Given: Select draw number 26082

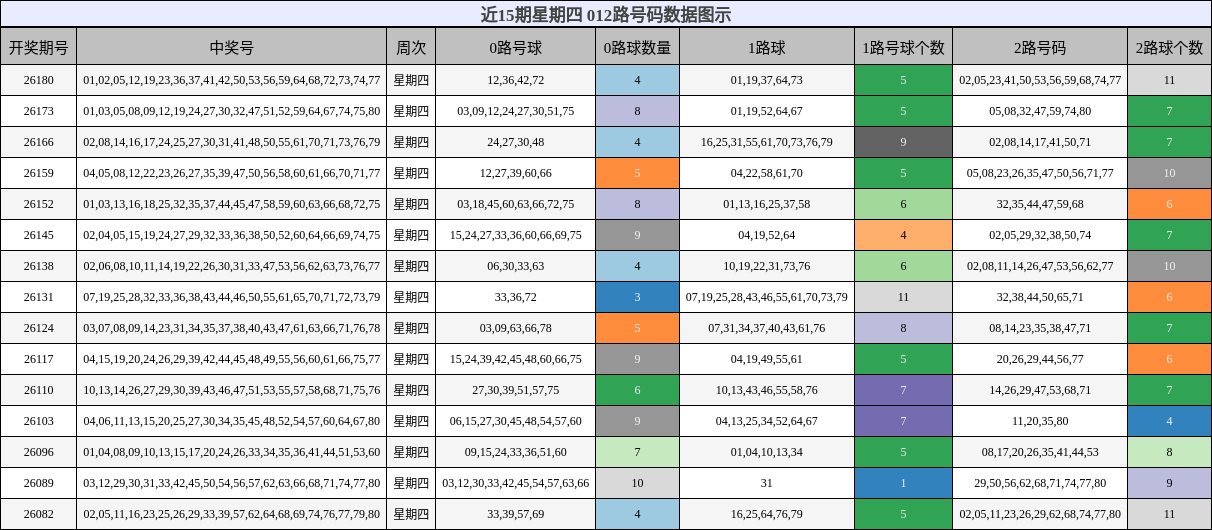Looking at the screenshot, I should pos(39,514).
